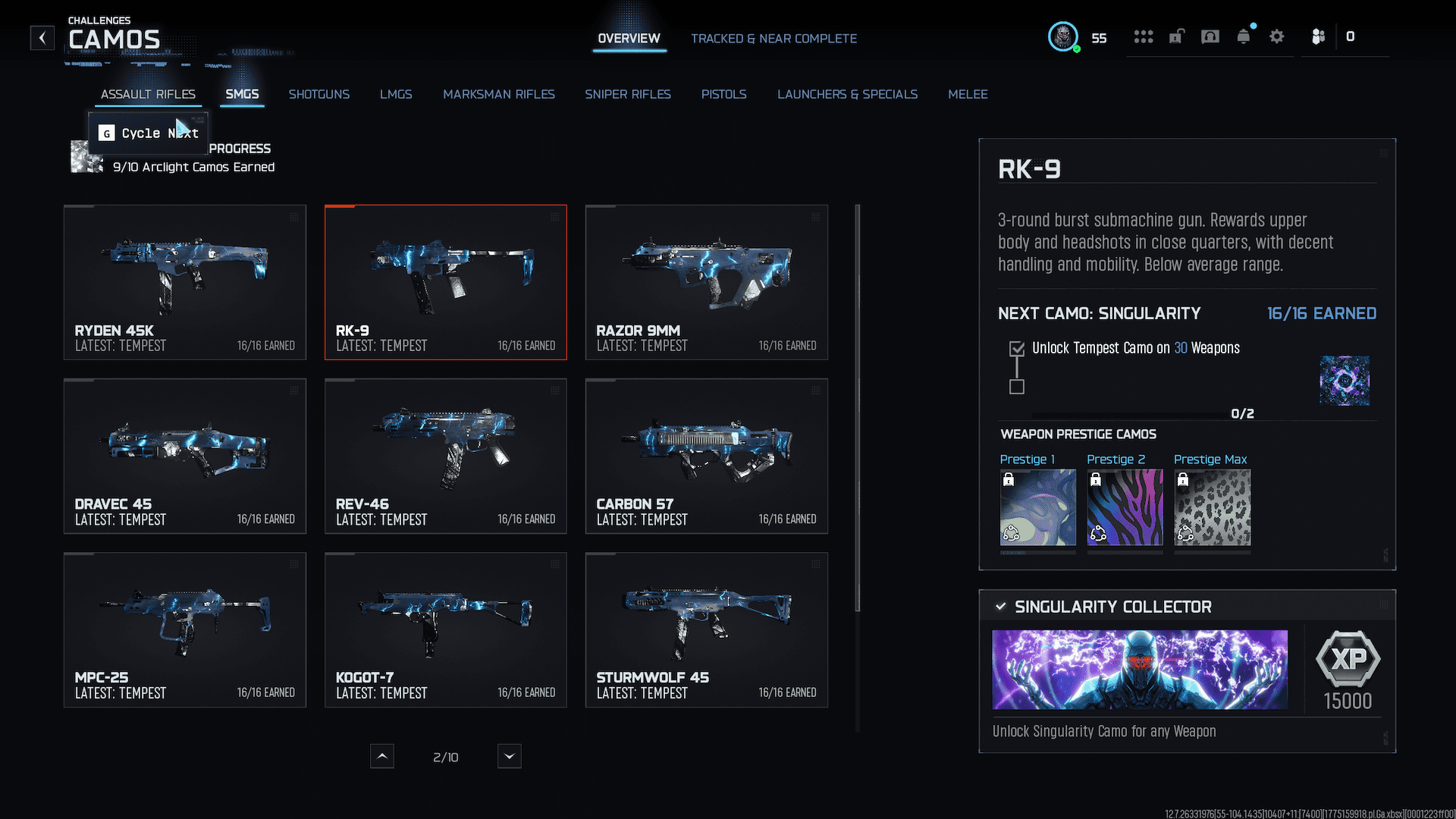Image resolution: width=1456 pixels, height=819 pixels.
Task: Open the settings gear
Action: 1276,36
